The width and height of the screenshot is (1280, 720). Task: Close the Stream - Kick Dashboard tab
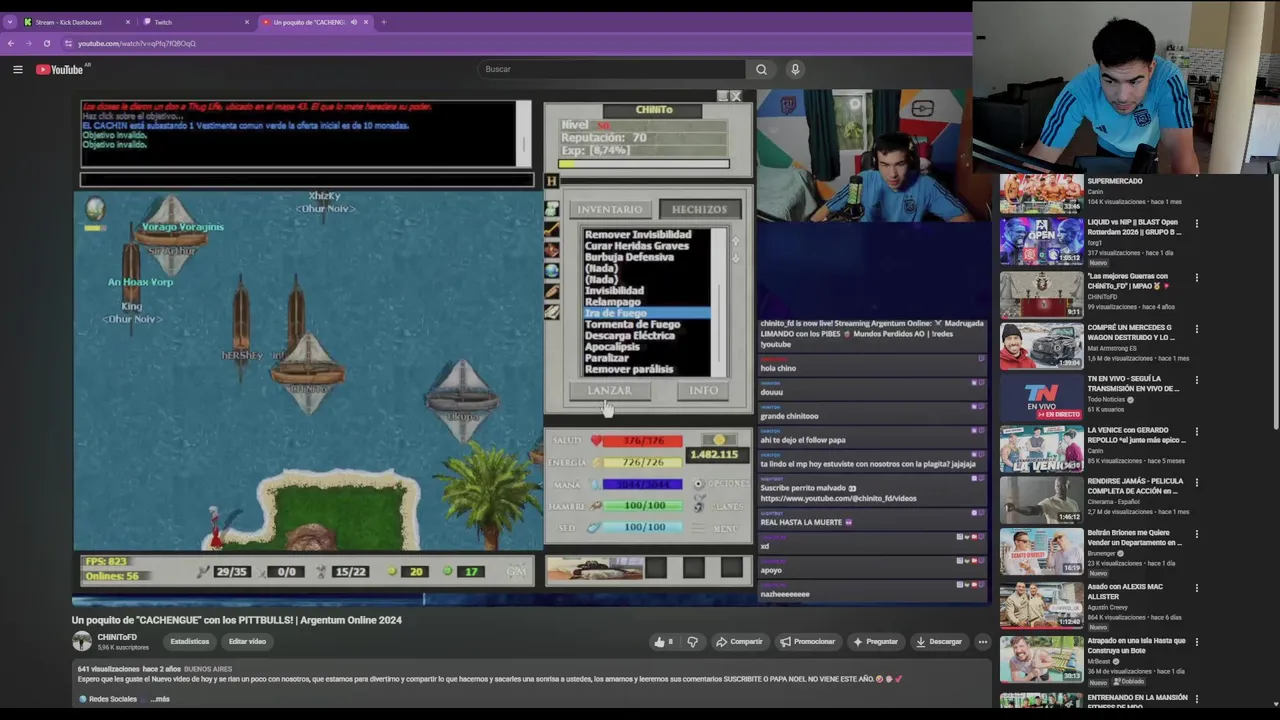tap(128, 22)
